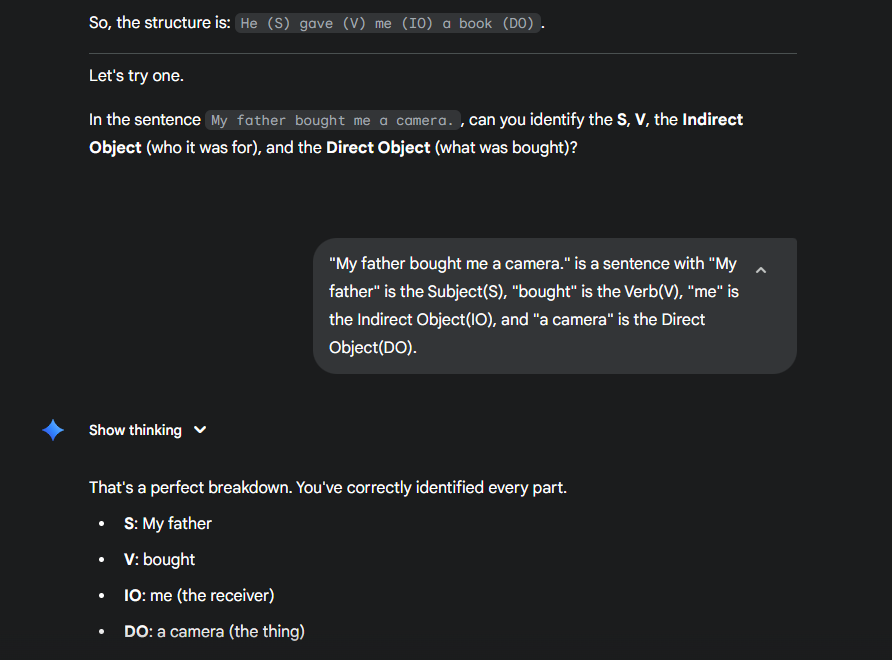892x660 pixels.
Task: Click the "IO: me (the receiver)" bullet
Action: (199, 595)
